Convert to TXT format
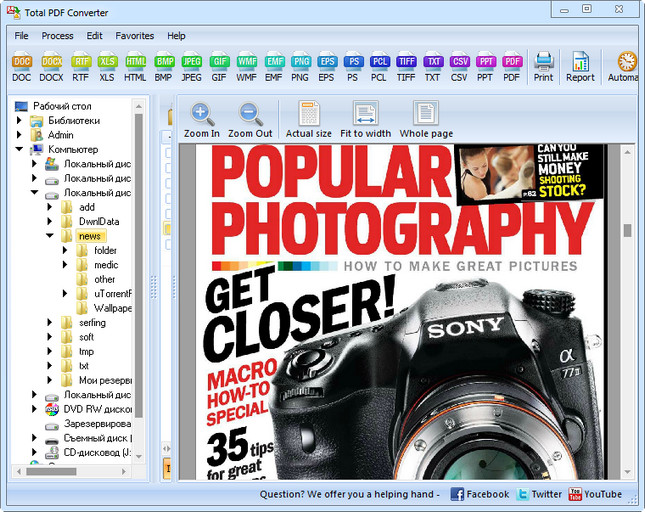Screen dimensions: 645x512 433,68
